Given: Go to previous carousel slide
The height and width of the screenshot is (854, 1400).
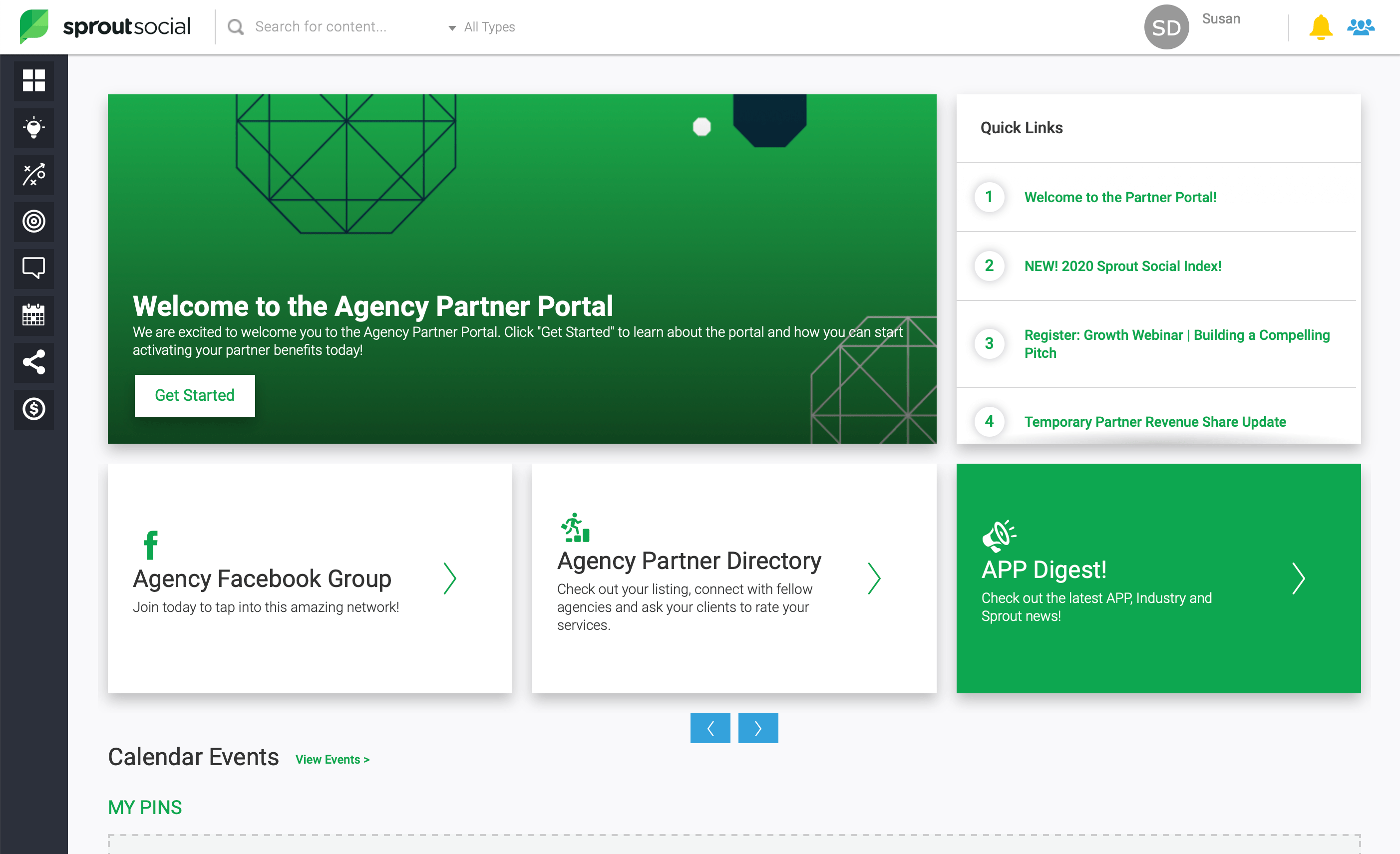Looking at the screenshot, I should pyautogui.click(x=709, y=728).
